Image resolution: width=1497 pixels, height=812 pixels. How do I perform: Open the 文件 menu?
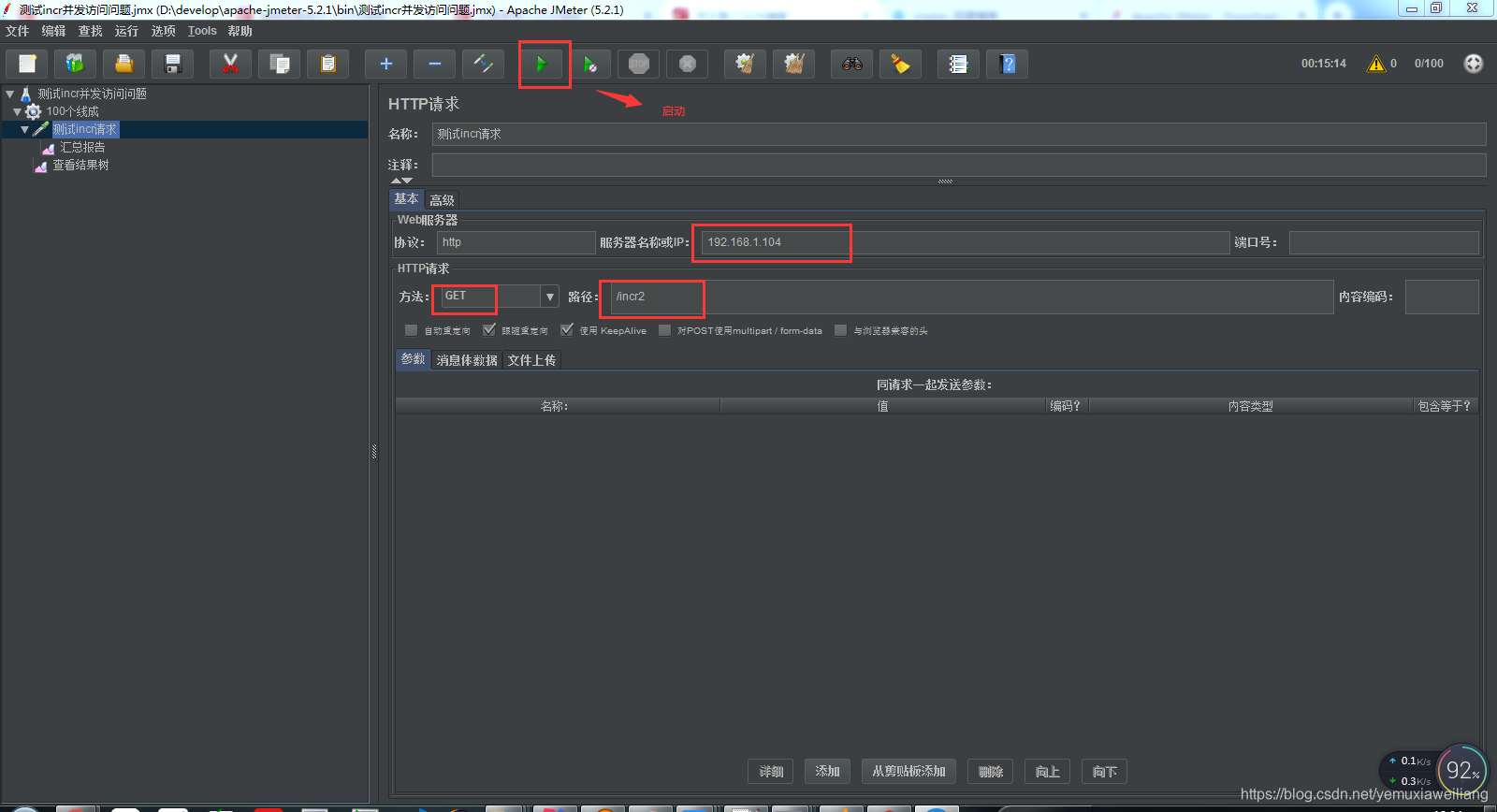(x=17, y=31)
